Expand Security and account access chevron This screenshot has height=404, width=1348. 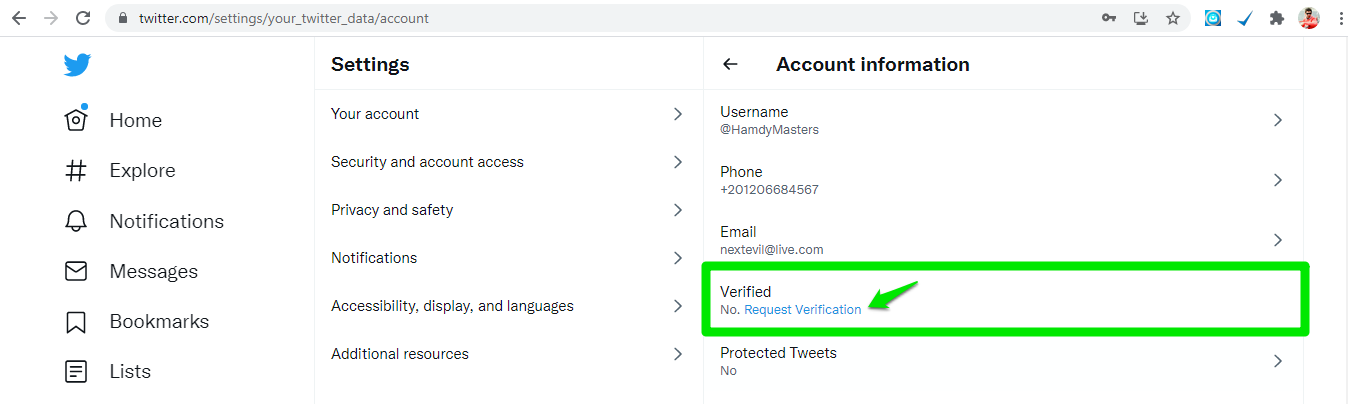coord(678,162)
